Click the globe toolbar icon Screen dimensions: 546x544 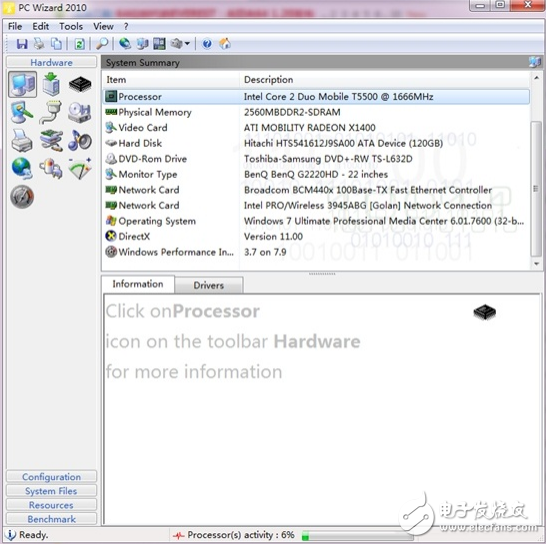(x=125, y=44)
